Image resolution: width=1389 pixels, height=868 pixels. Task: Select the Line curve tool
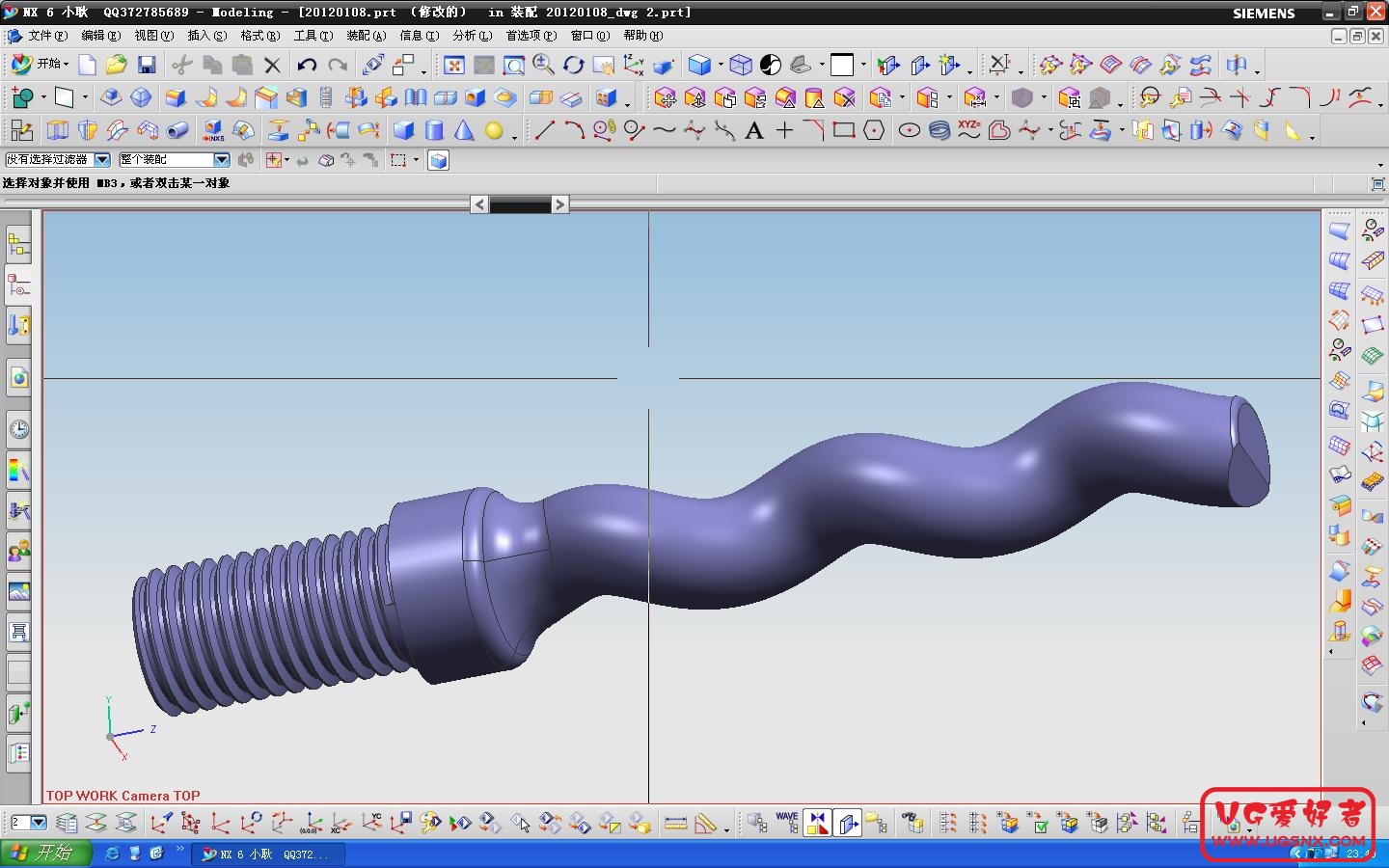click(x=545, y=130)
